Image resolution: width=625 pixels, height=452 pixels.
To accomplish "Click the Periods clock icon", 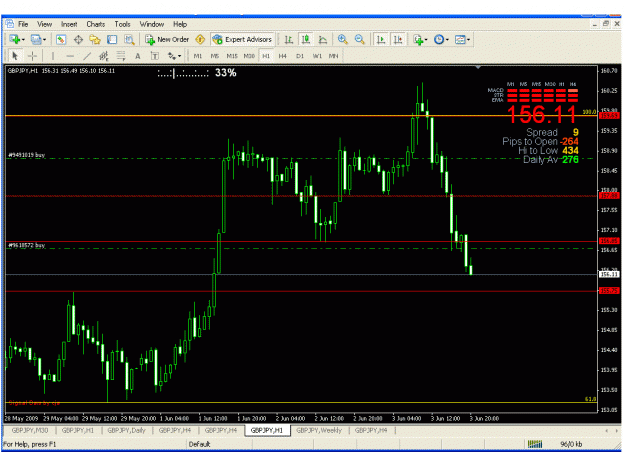I will coord(439,39).
